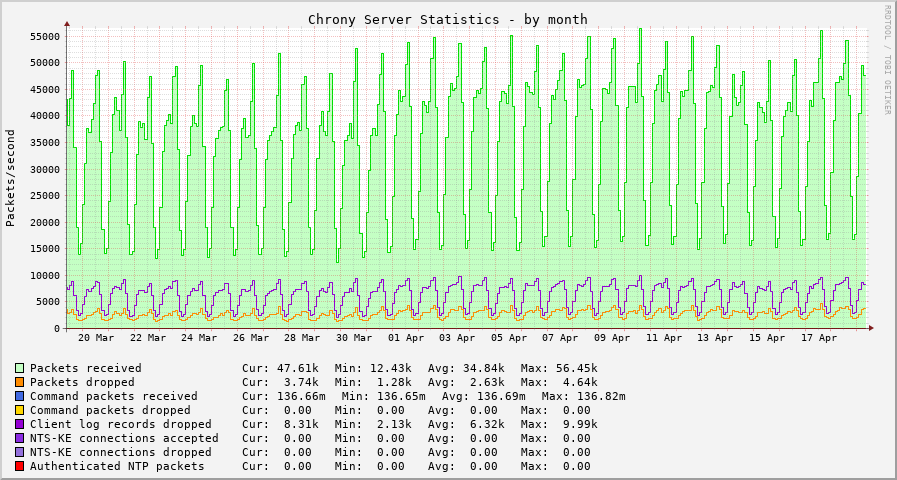
Task: Click the 'Cur: 8.31k' value
Action: [280, 424]
